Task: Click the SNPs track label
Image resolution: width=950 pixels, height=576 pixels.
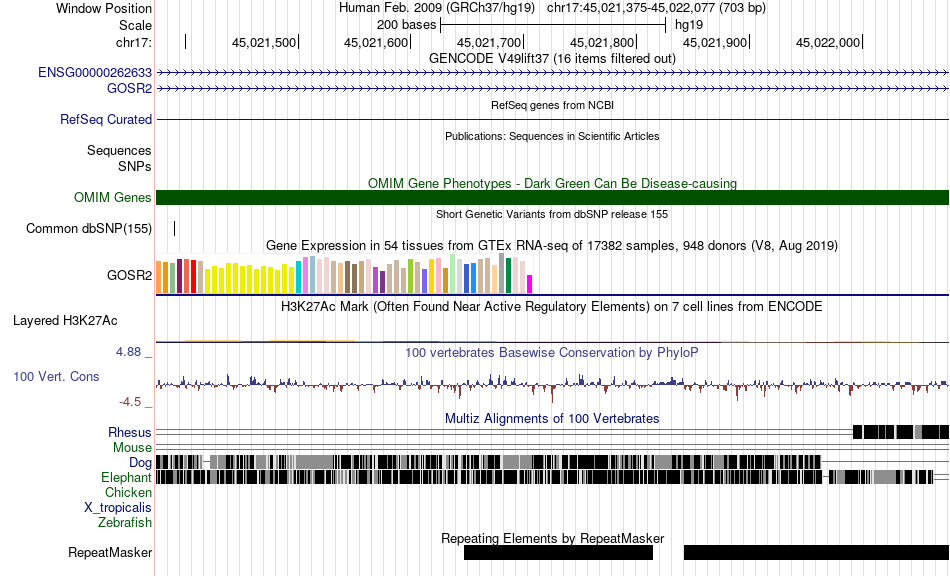Action: 135,166
